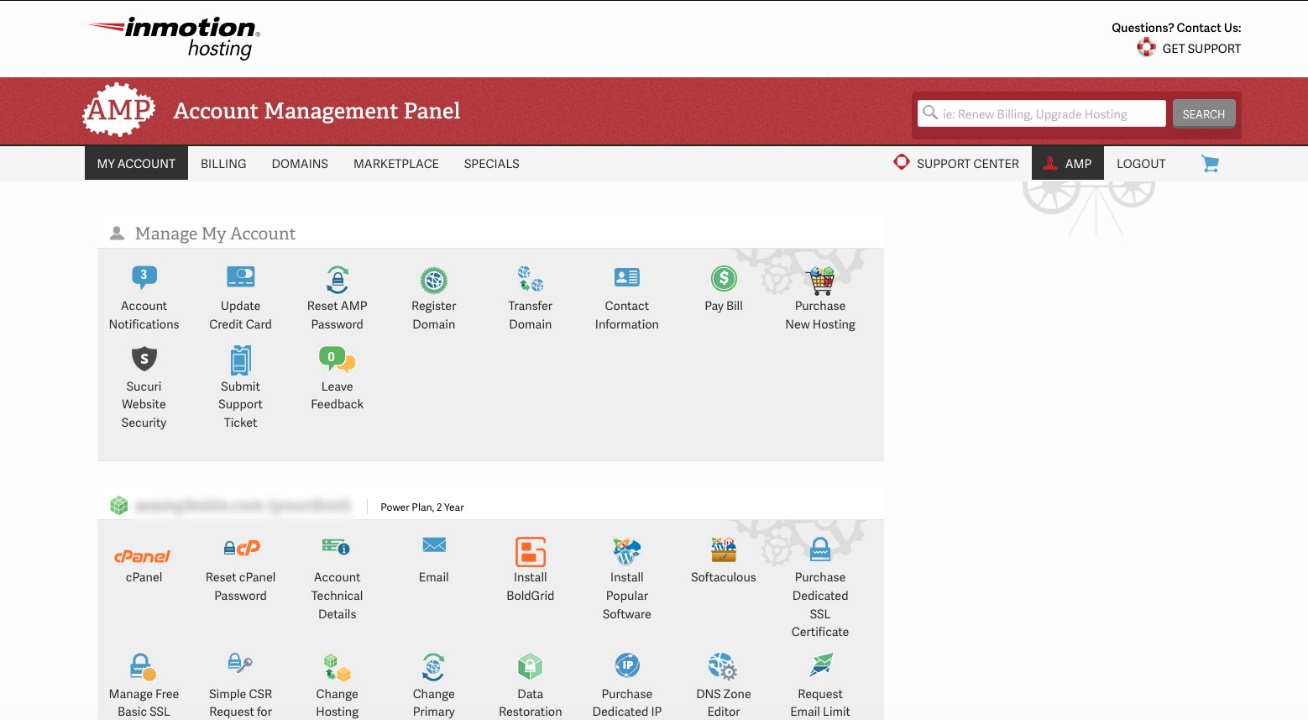
Task: Open Account Notifications icon
Action: [x=144, y=278]
